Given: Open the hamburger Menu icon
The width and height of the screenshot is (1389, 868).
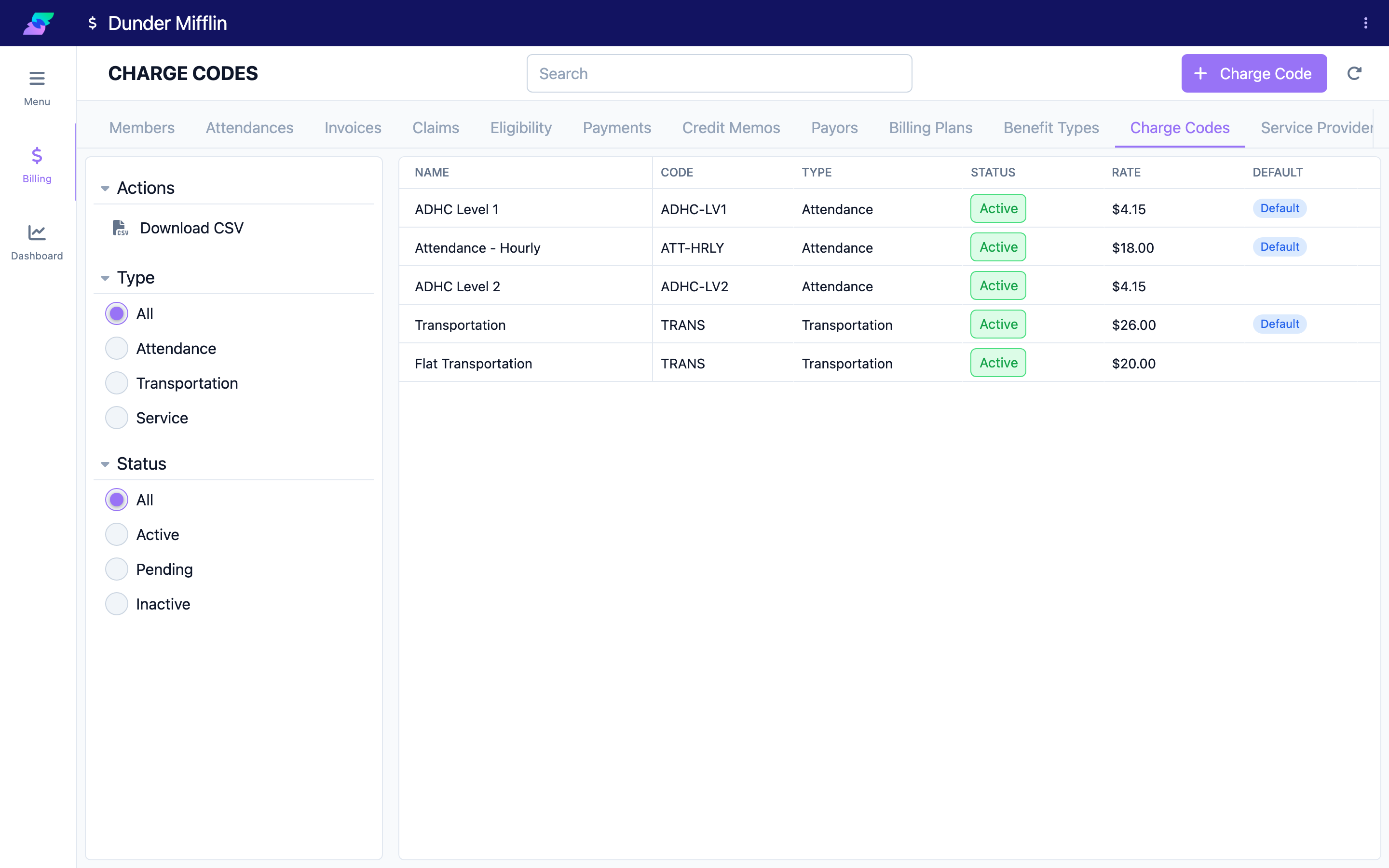Looking at the screenshot, I should (x=37, y=78).
